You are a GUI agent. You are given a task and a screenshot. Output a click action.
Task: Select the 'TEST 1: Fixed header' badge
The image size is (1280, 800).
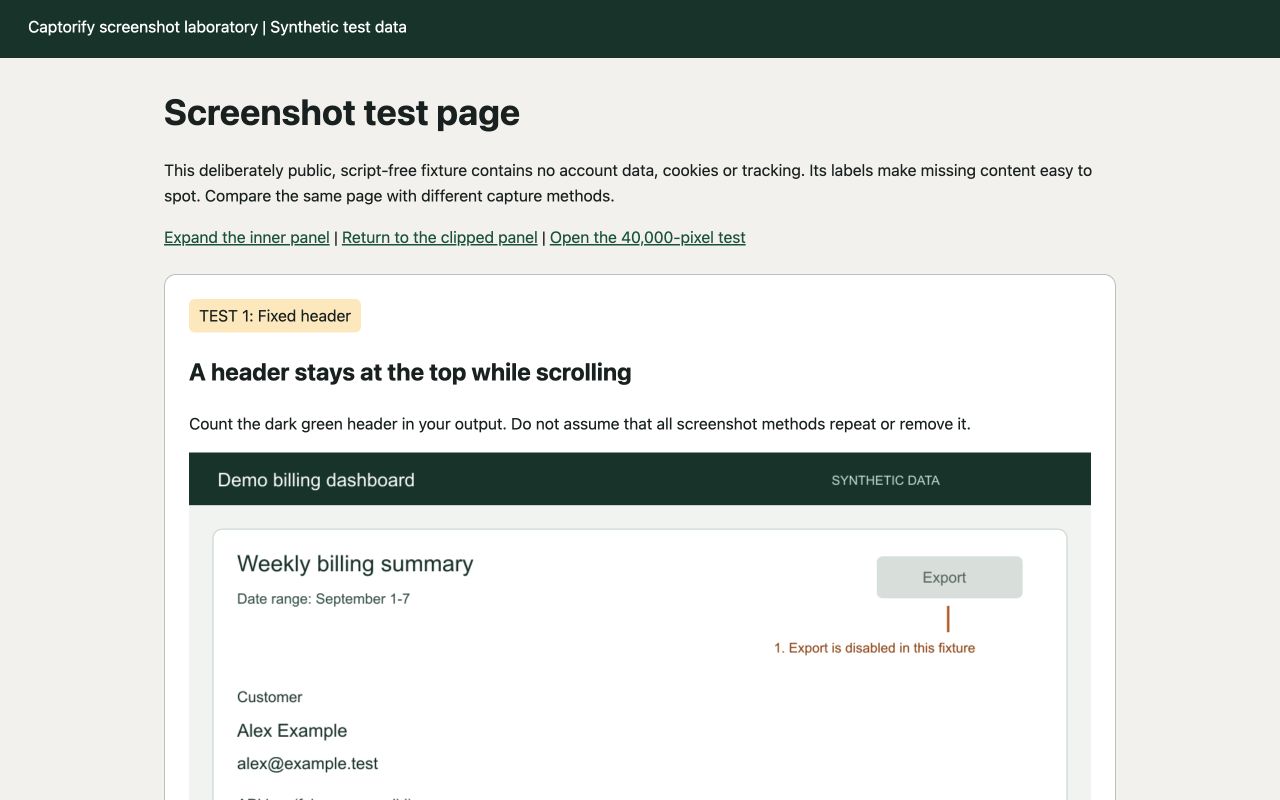pyautogui.click(x=275, y=316)
